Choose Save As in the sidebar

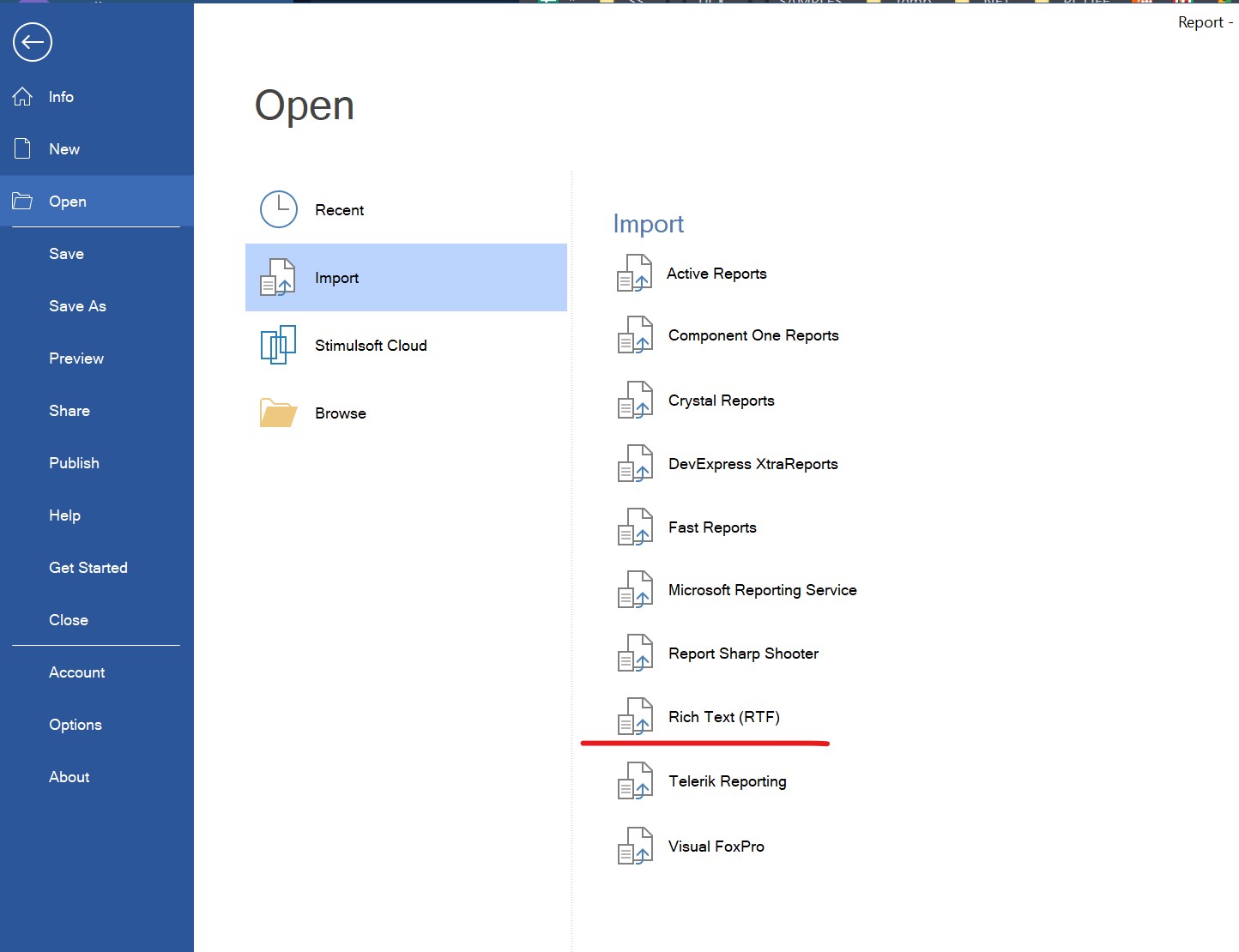tap(77, 306)
